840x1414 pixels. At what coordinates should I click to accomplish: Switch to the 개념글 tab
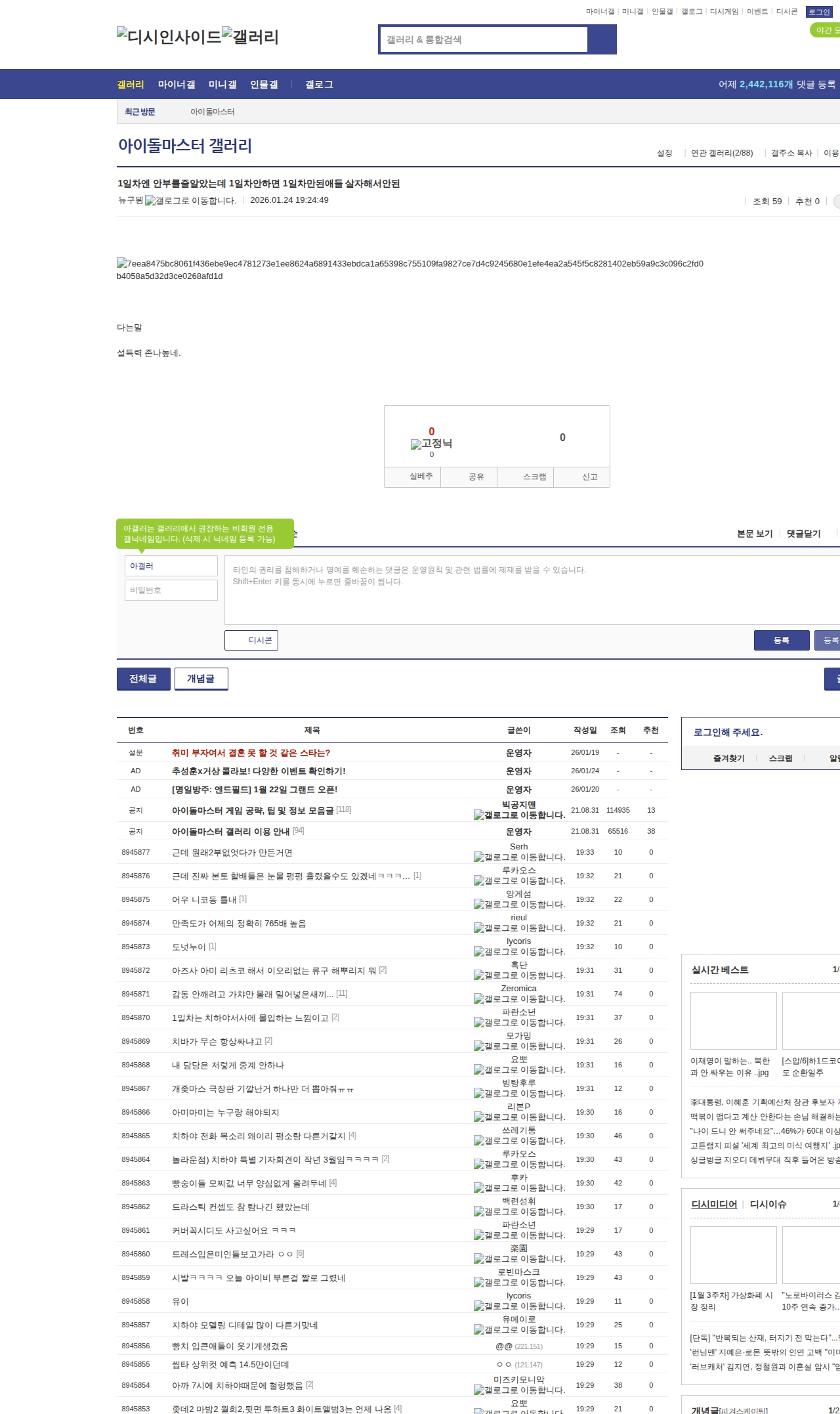tap(201, 679)
